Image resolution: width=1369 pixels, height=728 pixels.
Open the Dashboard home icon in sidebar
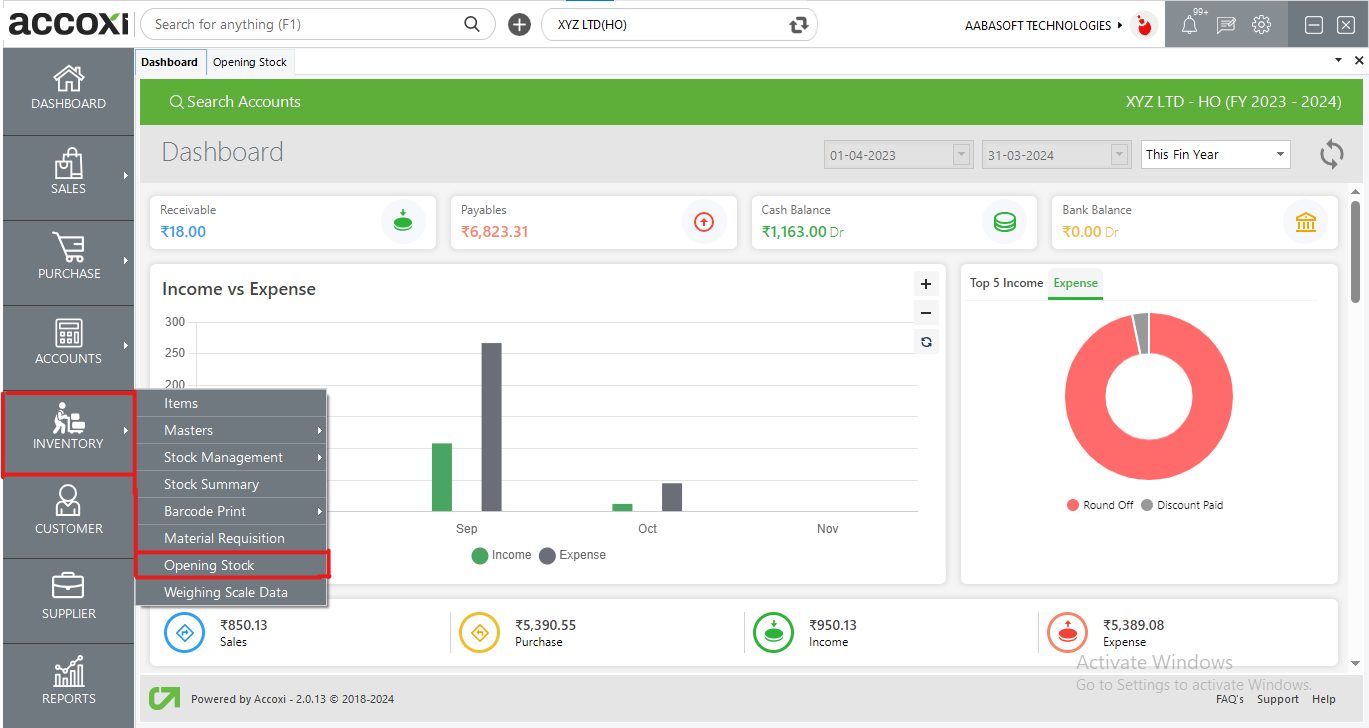point(68,80)
